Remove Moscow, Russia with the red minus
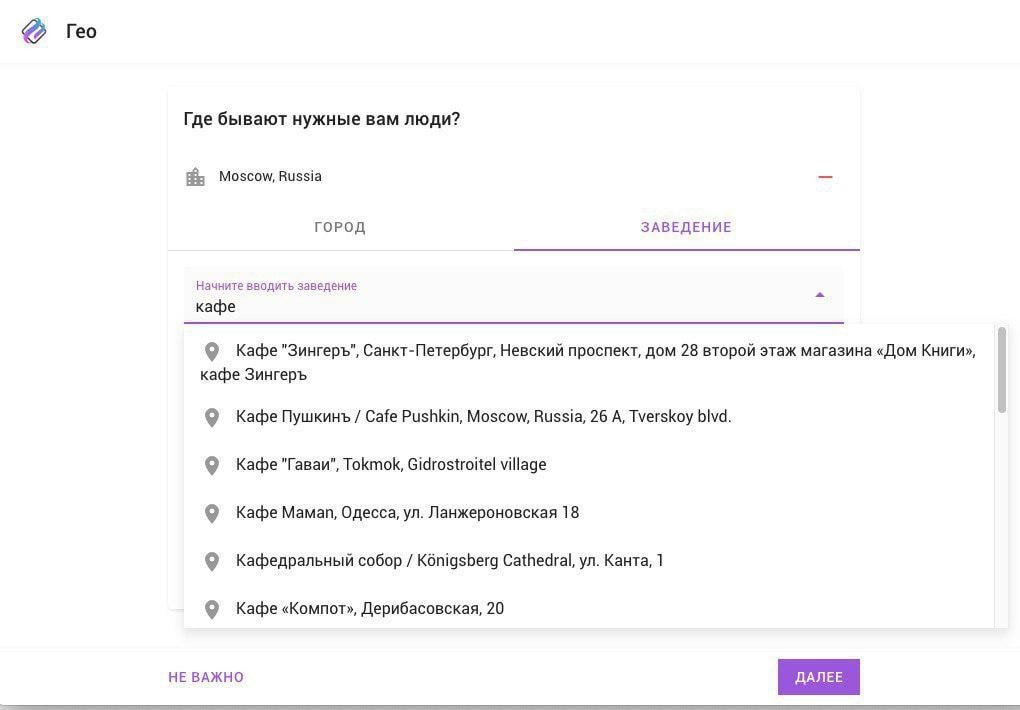The width and height of the screenshot is (1020, 710). pos(825,176)
